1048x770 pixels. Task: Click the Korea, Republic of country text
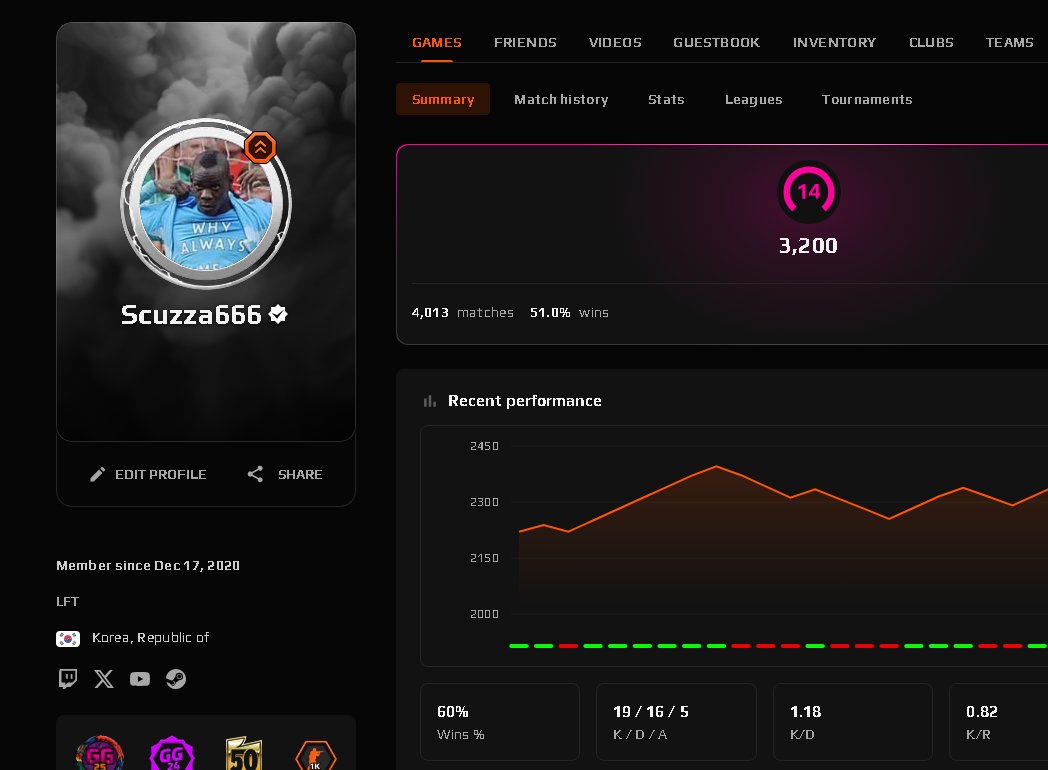tap(150, 638)
